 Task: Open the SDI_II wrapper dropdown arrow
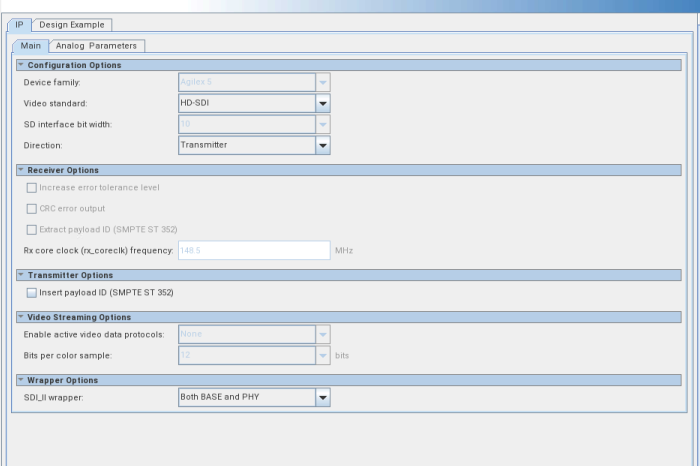pyautogui.click(x=323, y=397)
